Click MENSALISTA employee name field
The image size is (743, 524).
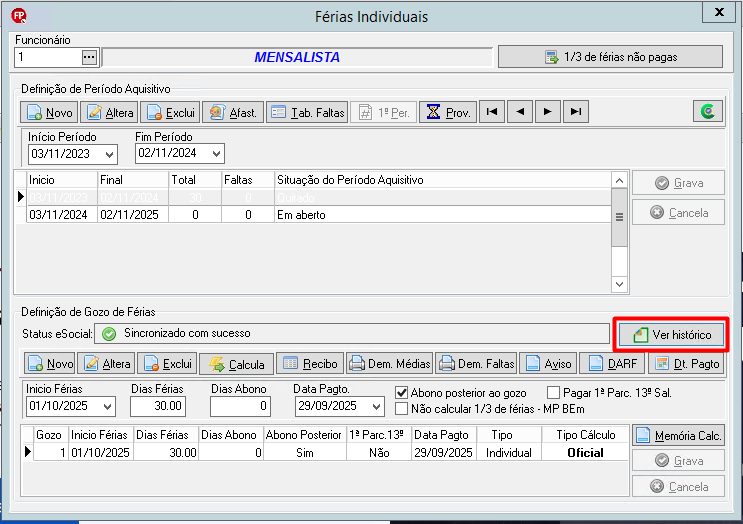click(x=297, y=57)
